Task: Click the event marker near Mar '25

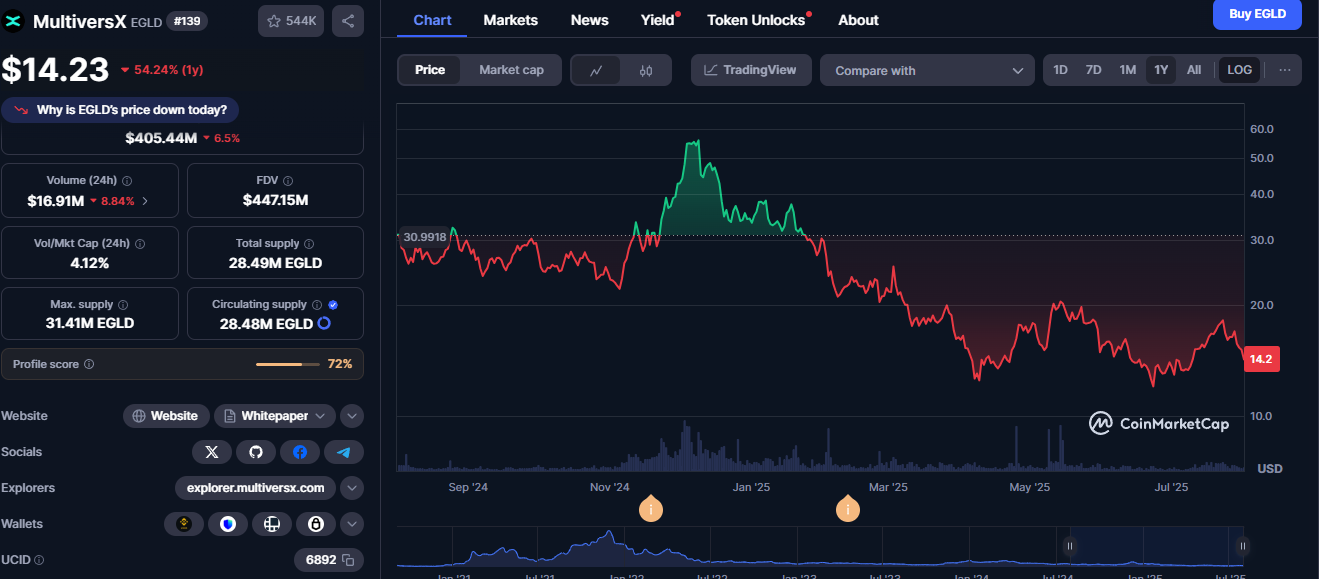Action: click(848, 509)
